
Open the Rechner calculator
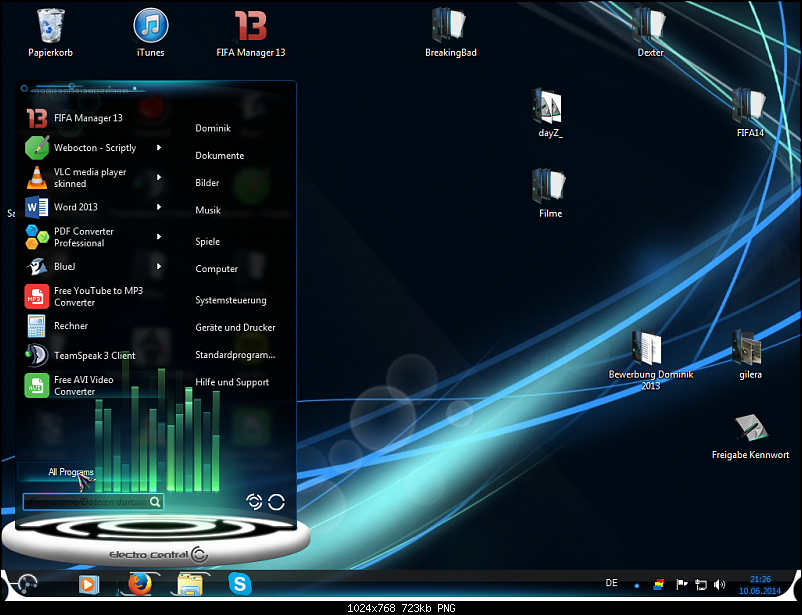[93, 326]
